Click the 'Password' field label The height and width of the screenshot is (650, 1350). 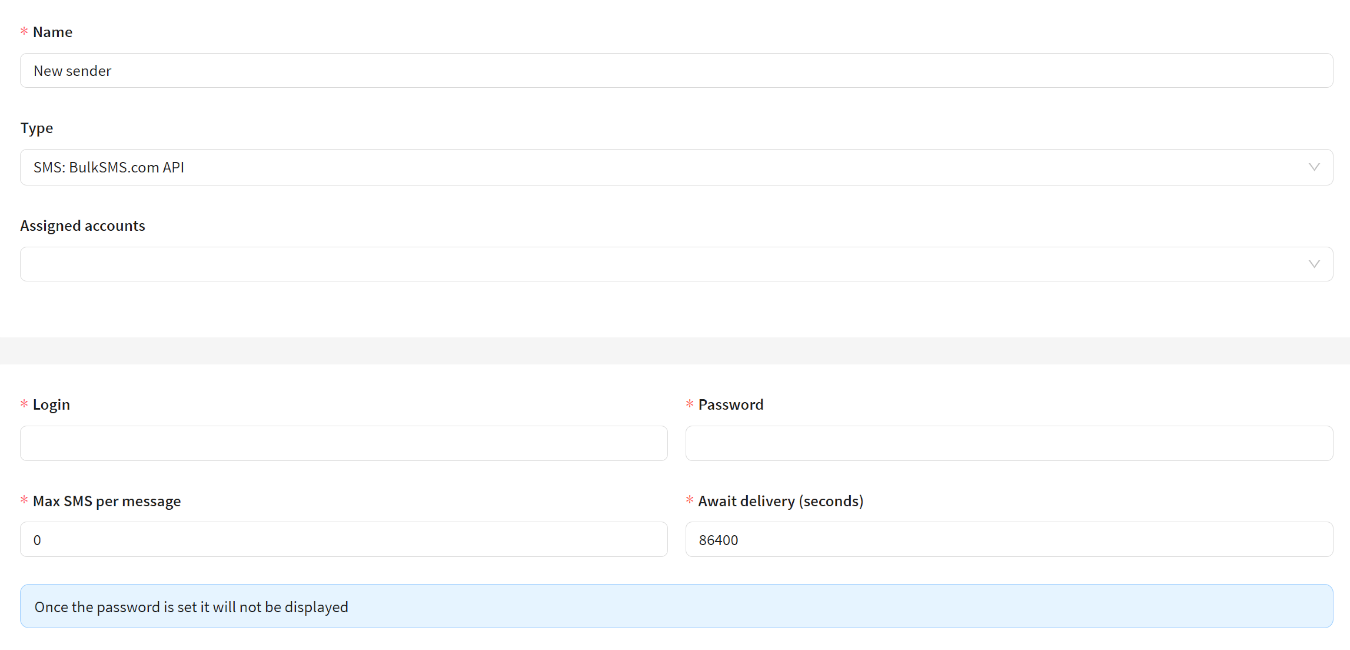tap(730, 405)
